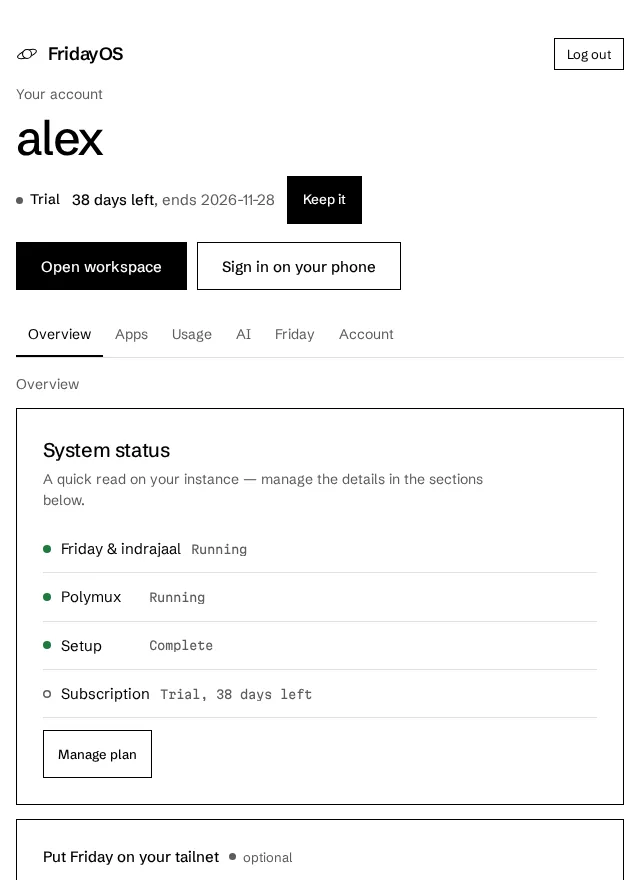Click 'ends 2026-11-28' date text
This screenshot has height=880, width=640.
coord(218,200)
